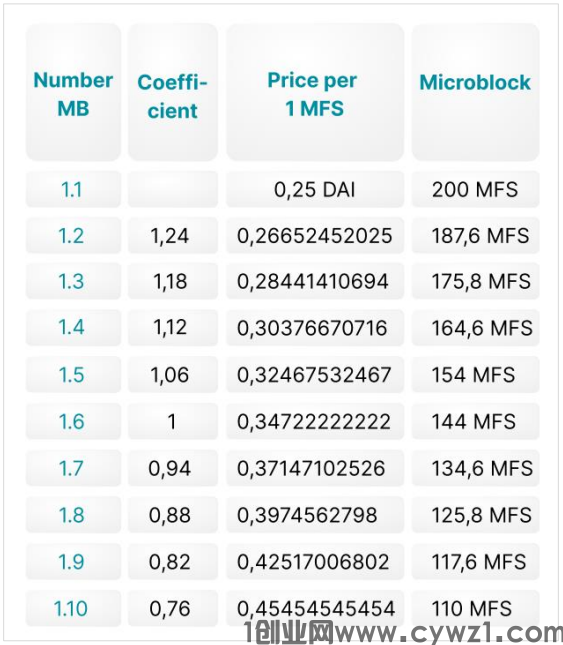Click the 0,25 DAI price cell
The image size is (563, 645).
point(315,190)
